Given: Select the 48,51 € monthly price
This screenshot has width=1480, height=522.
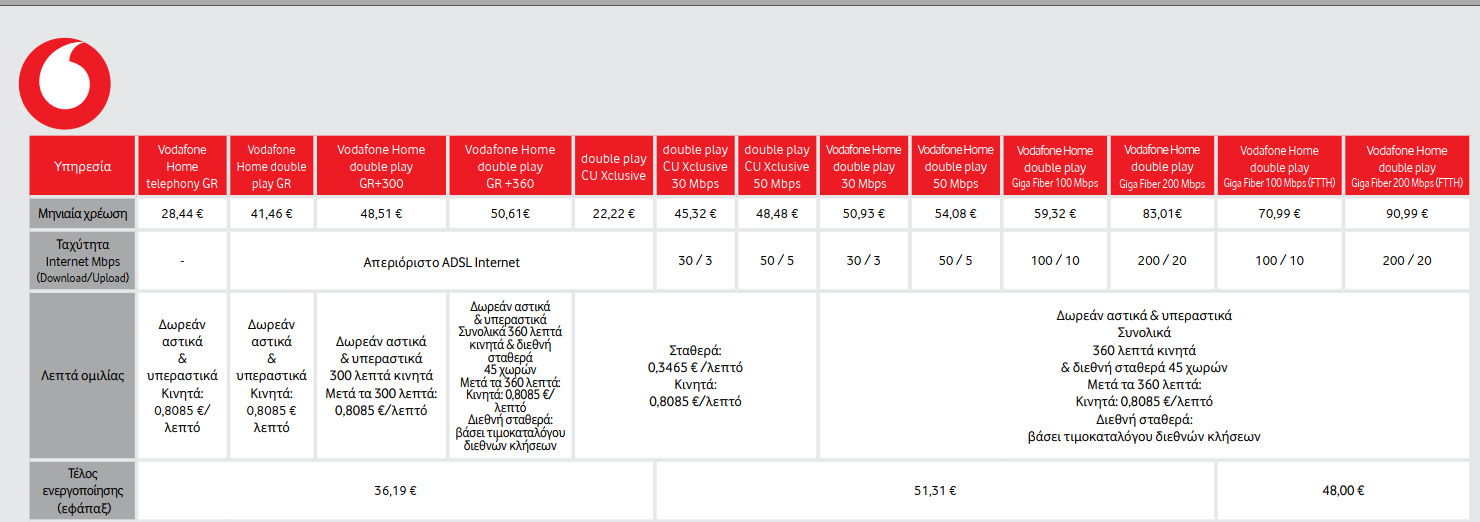Looking at the screenshot, I should coord(381,213).
